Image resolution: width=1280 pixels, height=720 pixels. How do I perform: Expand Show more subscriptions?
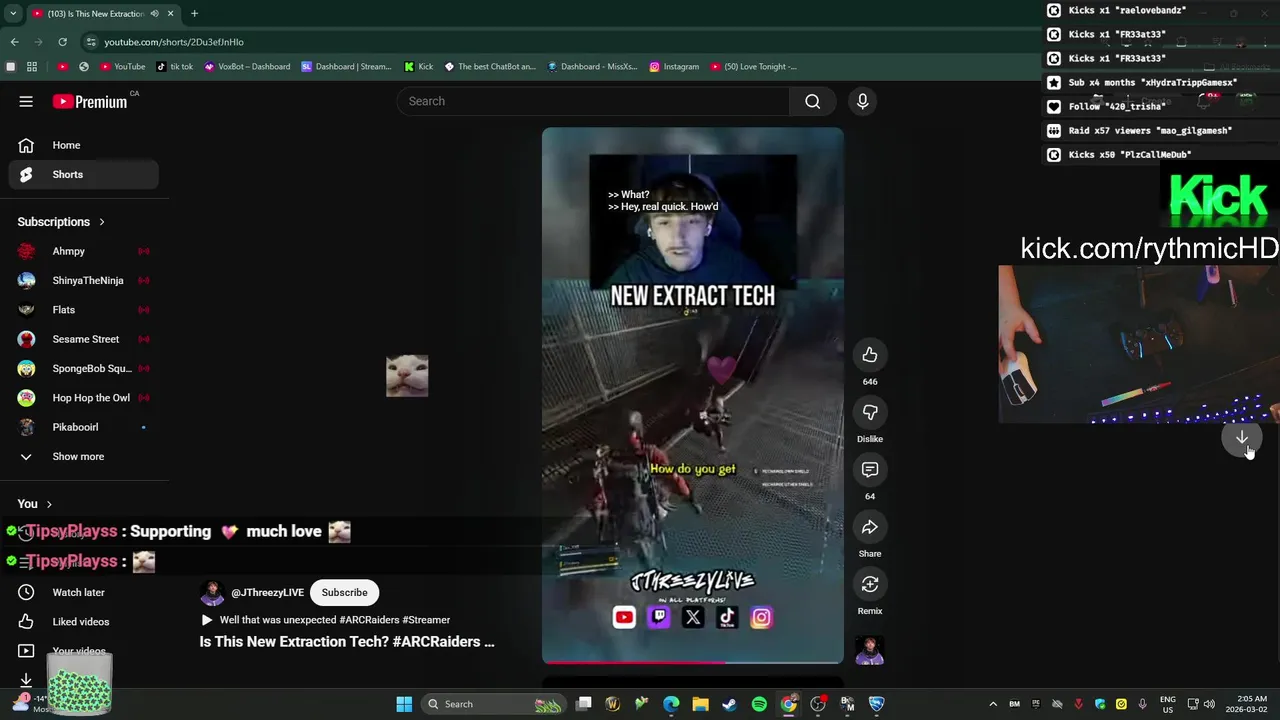pos(84,456)
